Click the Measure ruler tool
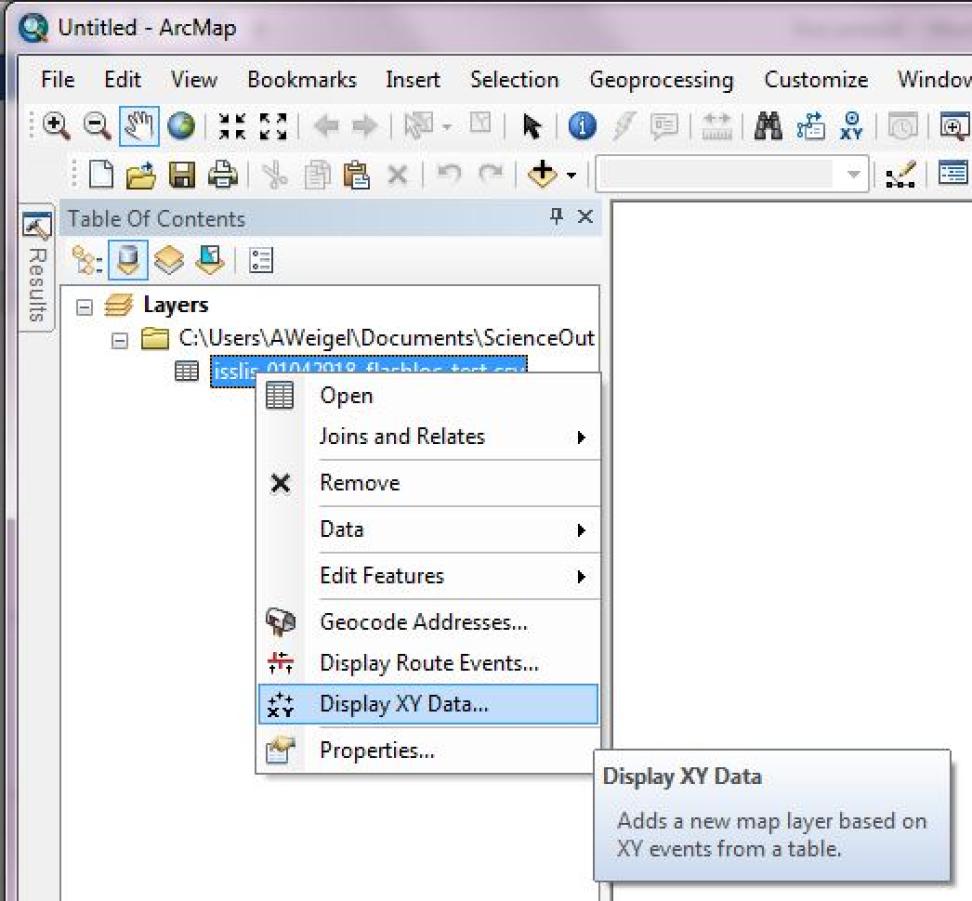This screenshot has width=972, height=901. [x=717, y=126]
